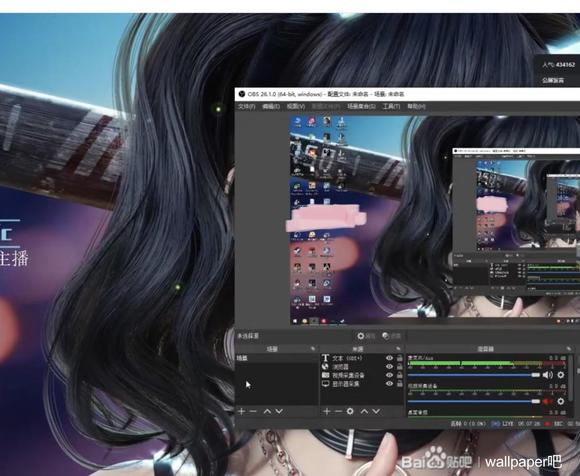
Task: Toggle visibility of 浏览器 source
Action: pos(389,367)
